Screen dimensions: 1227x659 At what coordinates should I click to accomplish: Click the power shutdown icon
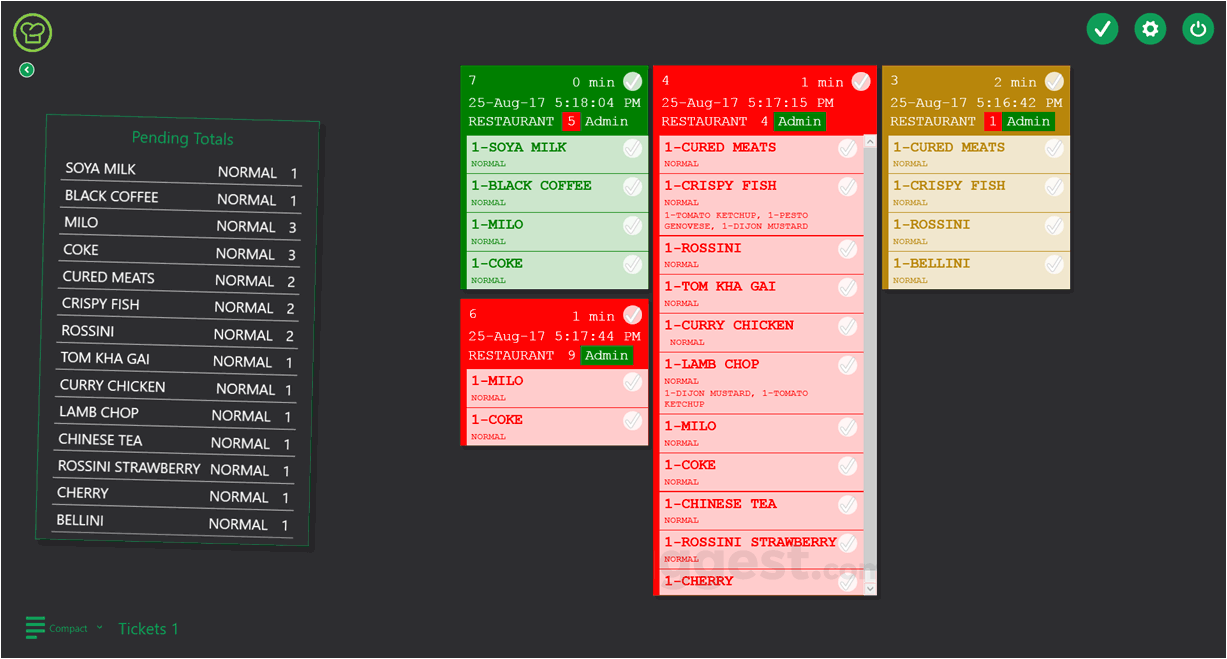[x=1198, y=29]
